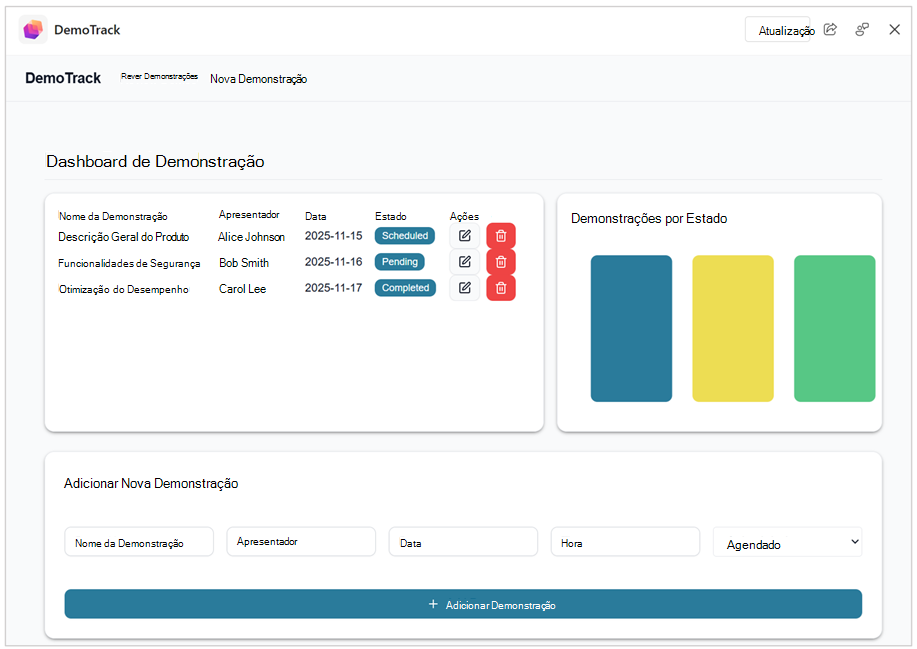Screen dimensions: 917x649
Task: Edit the Otimização do Desempenho row
Action: pyautogui.click(x=464, y=288)
